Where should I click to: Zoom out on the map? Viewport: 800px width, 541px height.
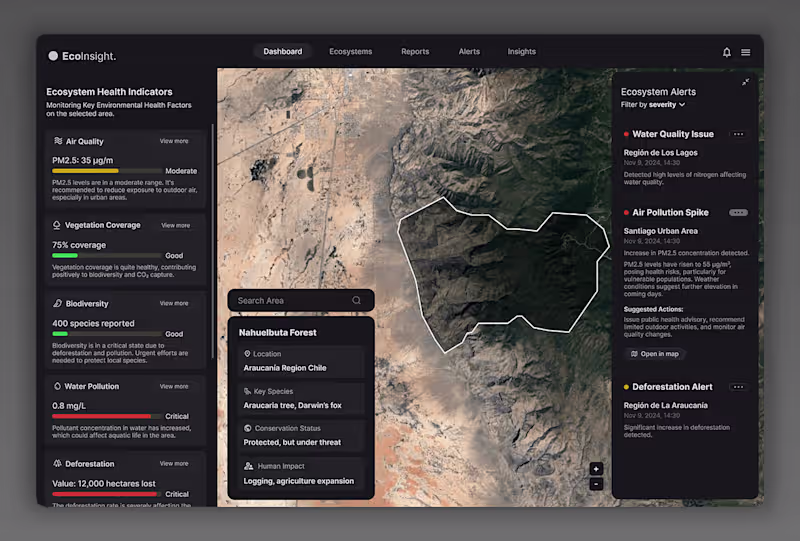[x=596, y=484]
